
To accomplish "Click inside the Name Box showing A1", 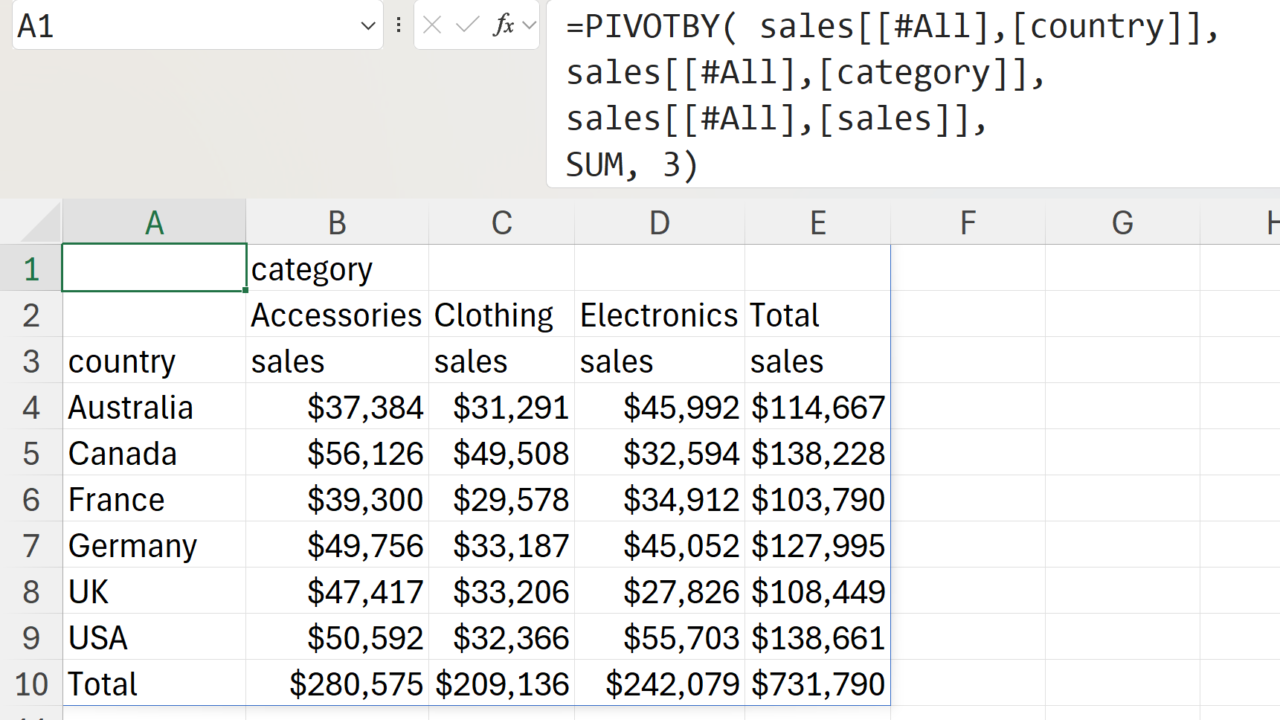I will [180, 27].
